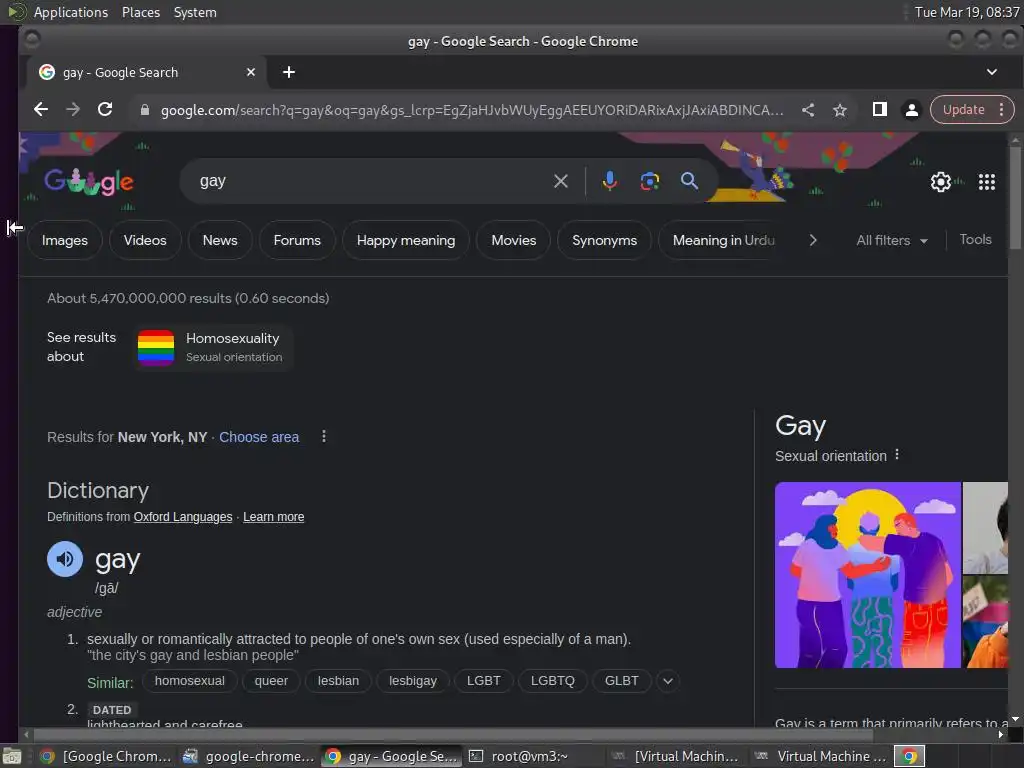Open search Tools

click(x=975, y=240)
